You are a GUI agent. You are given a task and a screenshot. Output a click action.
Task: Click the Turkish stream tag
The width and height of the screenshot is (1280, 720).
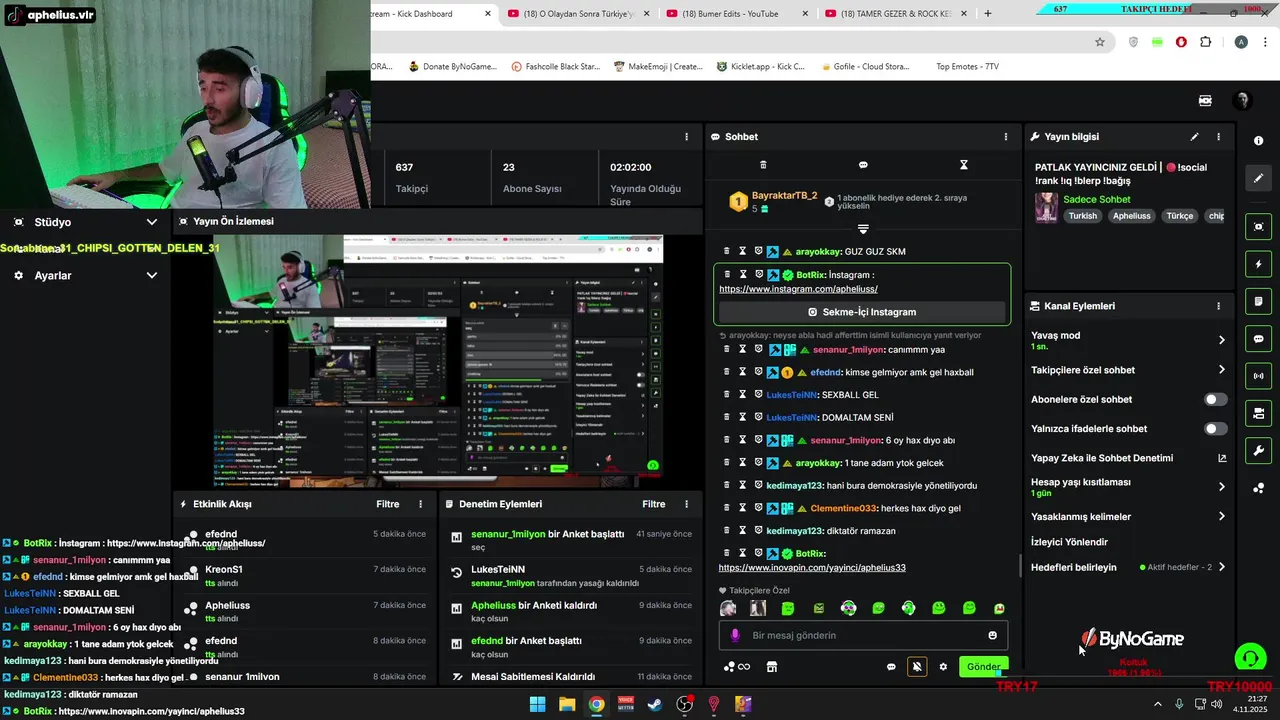[1083, 216]
